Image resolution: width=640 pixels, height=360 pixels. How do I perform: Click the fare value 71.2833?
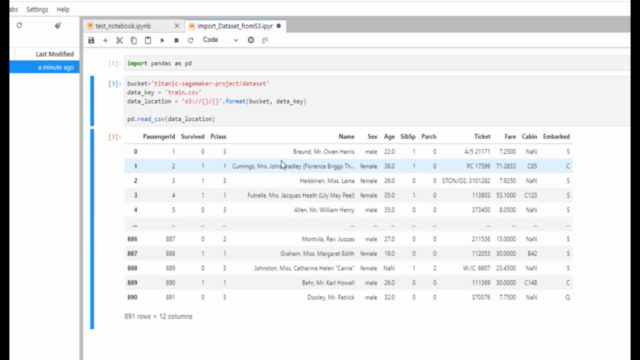[506, 167]
